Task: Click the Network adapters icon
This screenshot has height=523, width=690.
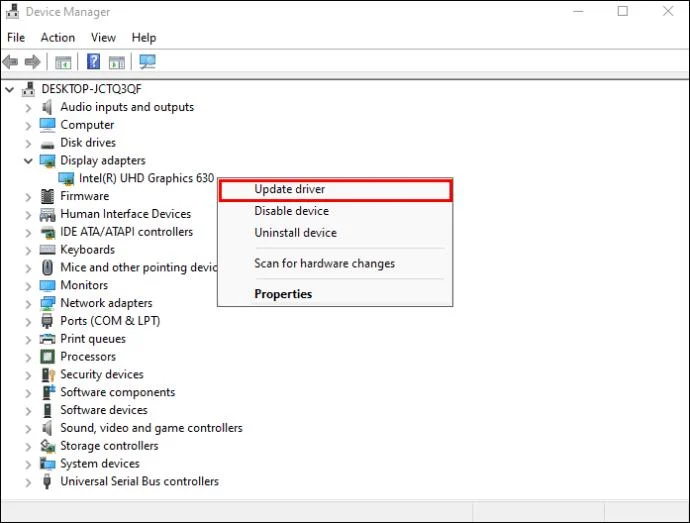Action: (x=47, y=303)
